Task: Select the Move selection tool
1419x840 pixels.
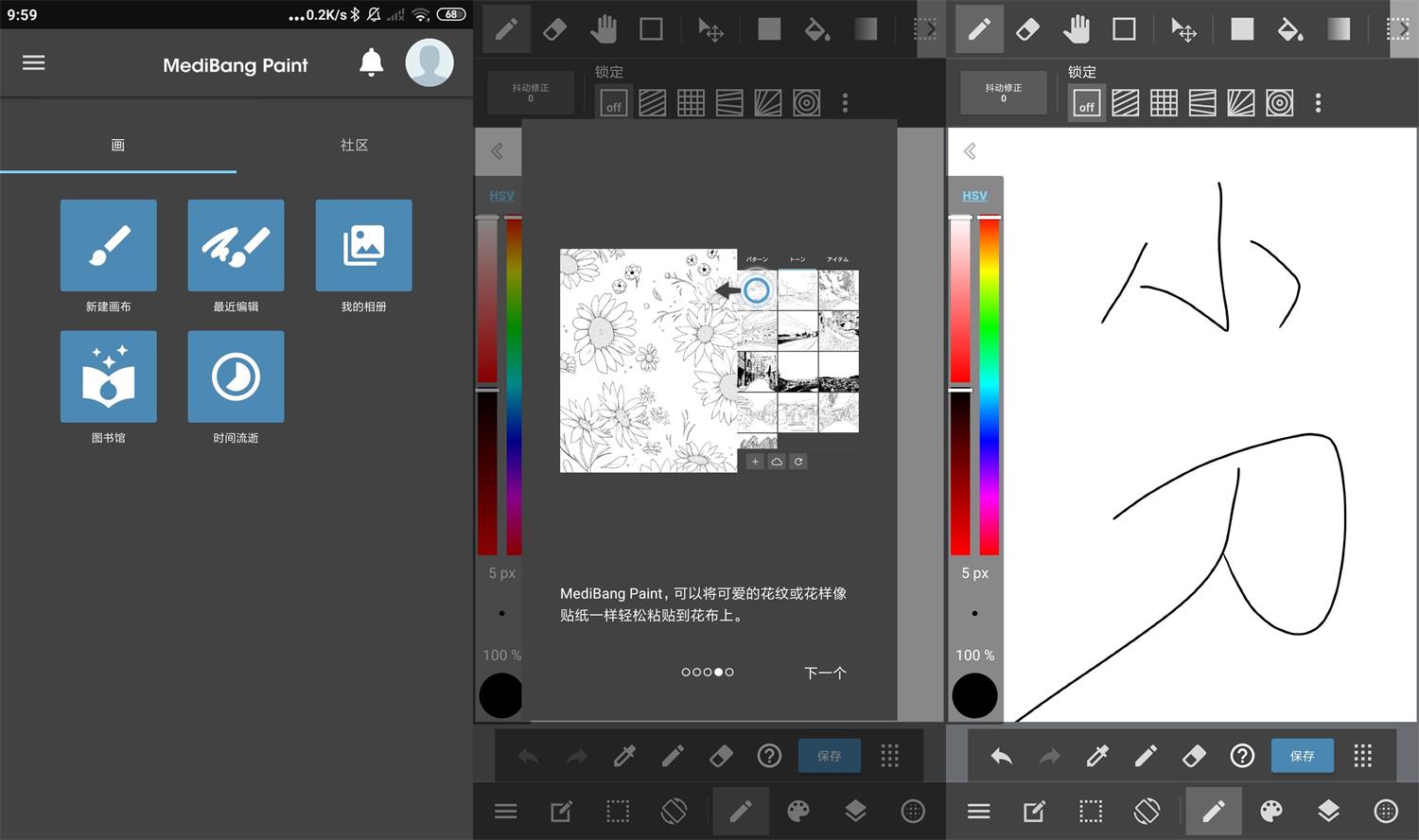Action: (1183, 29)
